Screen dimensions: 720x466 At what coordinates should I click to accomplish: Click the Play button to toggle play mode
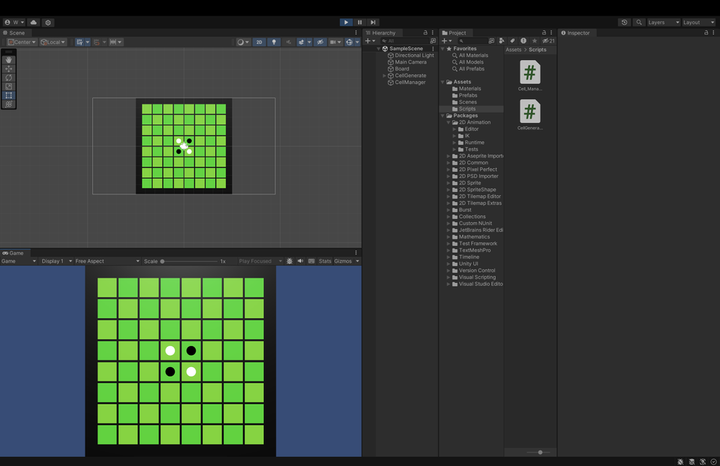click(346, 21)
